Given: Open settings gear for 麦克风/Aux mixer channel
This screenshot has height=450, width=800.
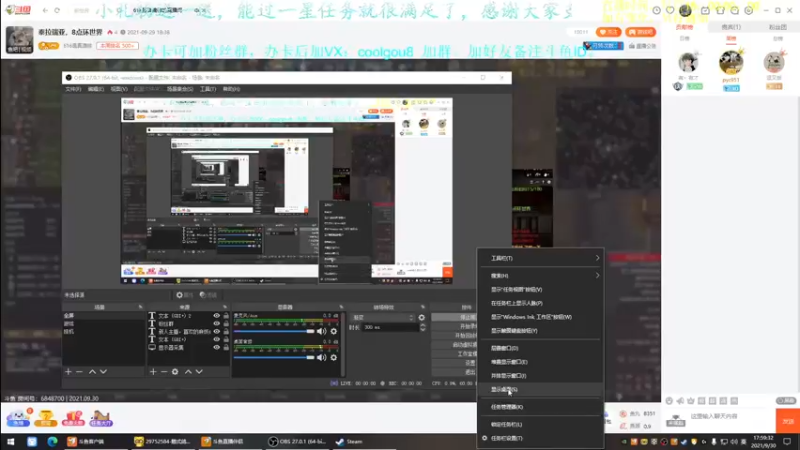Looking at the screenshot, I should click(x=334, y=332).
